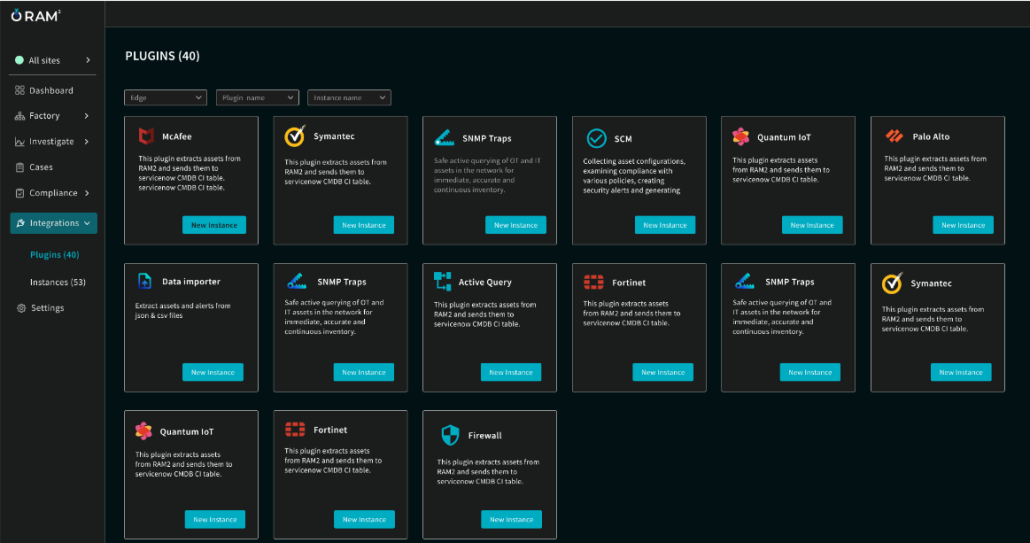Click the SCM card title
Image resolution: width=1030 pixels, height=543 pixels.
(x=623, y=139)
